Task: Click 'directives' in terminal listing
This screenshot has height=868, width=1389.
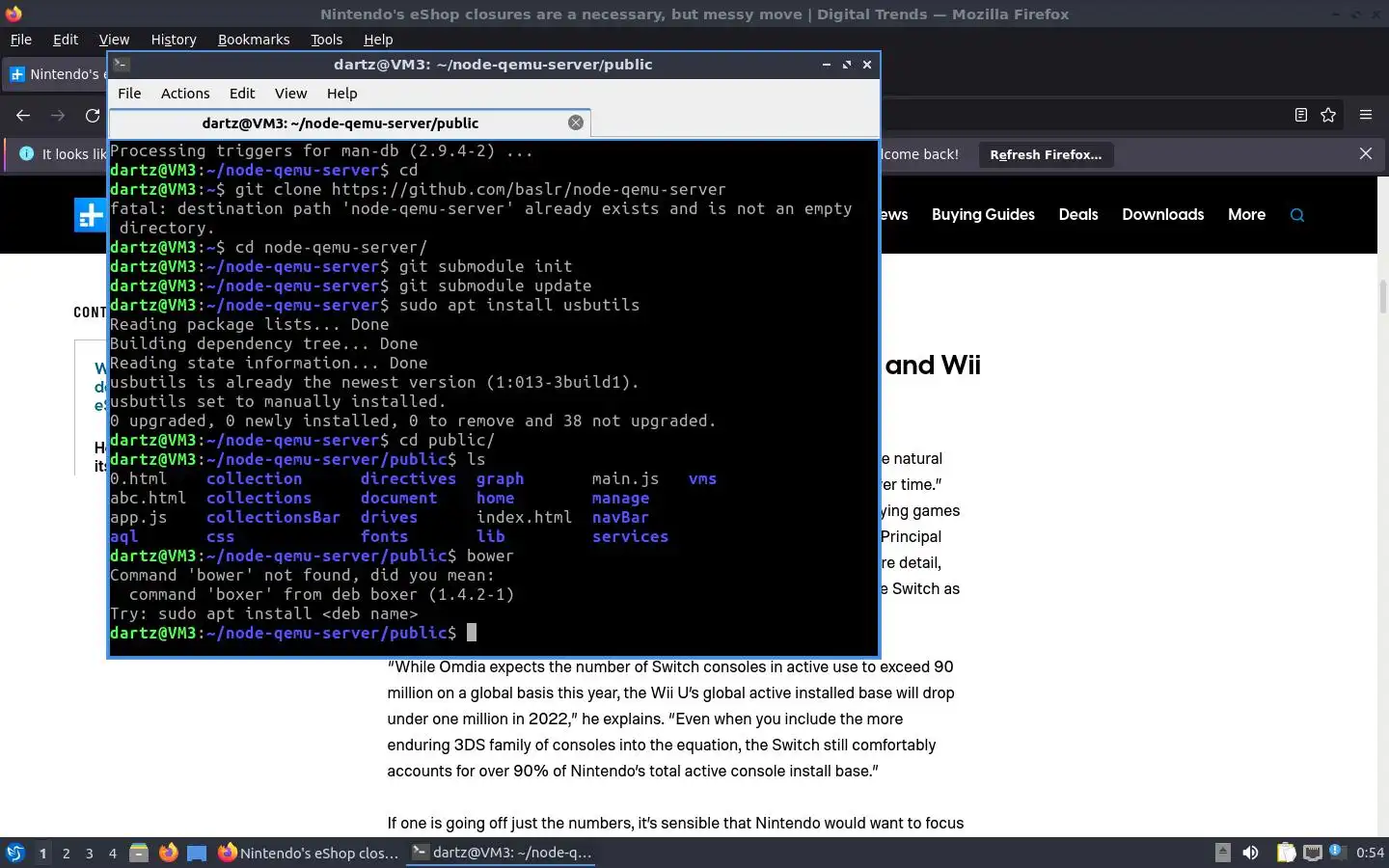Action: (x=408, y=479)
